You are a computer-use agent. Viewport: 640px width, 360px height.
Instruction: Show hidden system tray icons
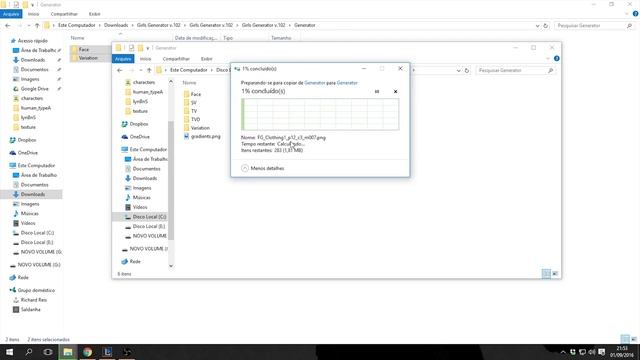tap(563, 352)
